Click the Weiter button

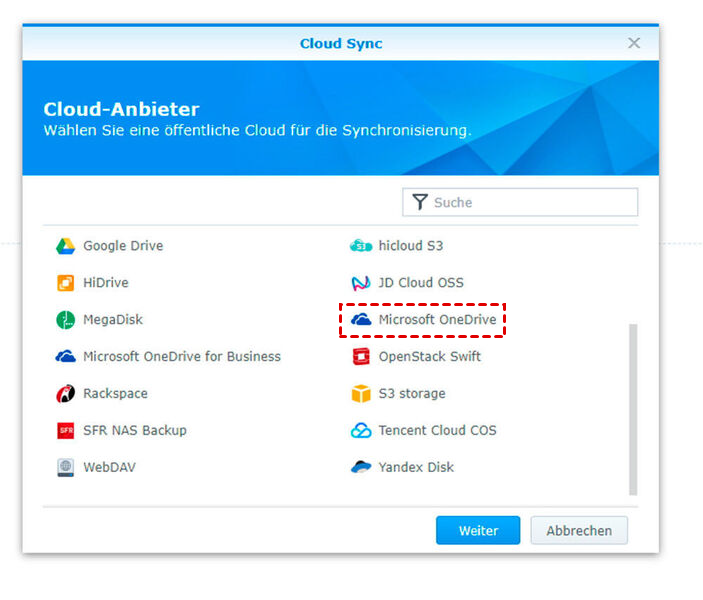point(478,530)
